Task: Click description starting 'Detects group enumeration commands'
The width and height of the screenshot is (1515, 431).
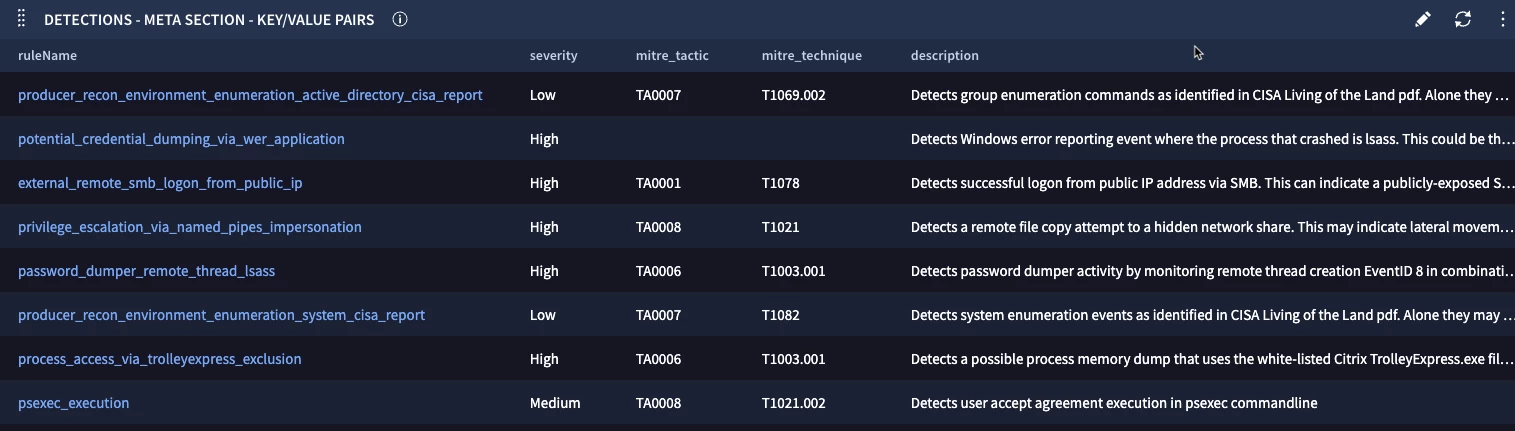Action: pyautogui.click(x=1210, y=96)
